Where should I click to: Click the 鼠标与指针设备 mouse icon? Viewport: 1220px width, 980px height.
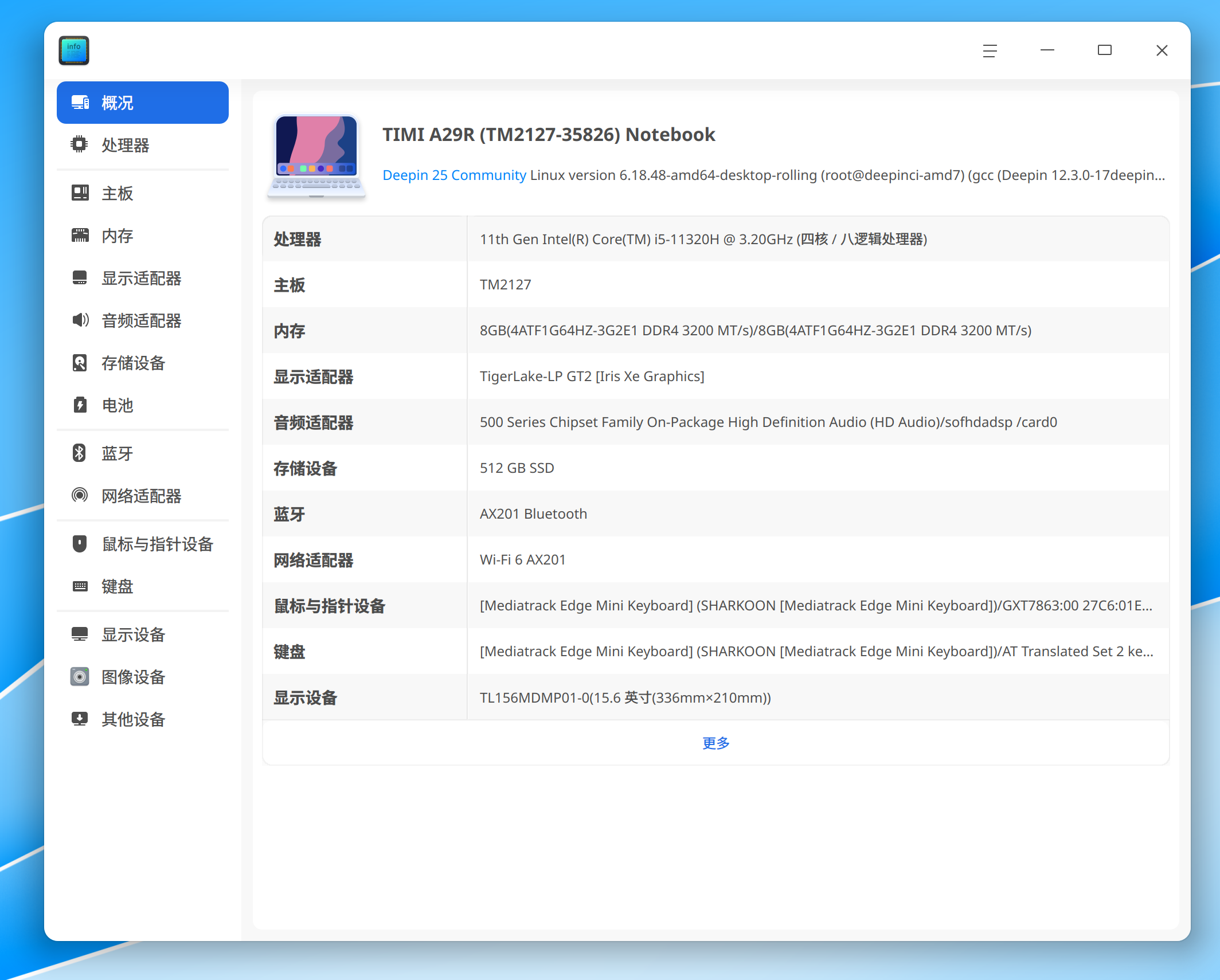click(80, 544)
